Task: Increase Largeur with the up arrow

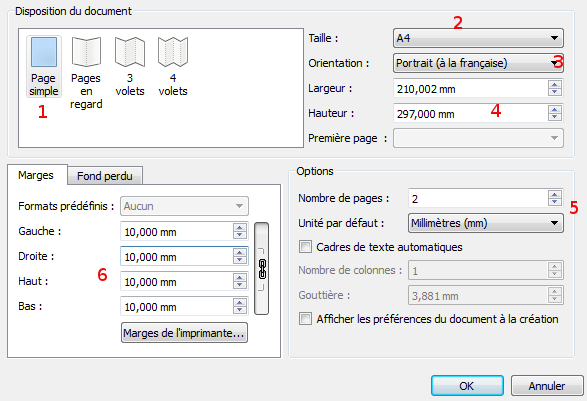Action: [555, 85]
